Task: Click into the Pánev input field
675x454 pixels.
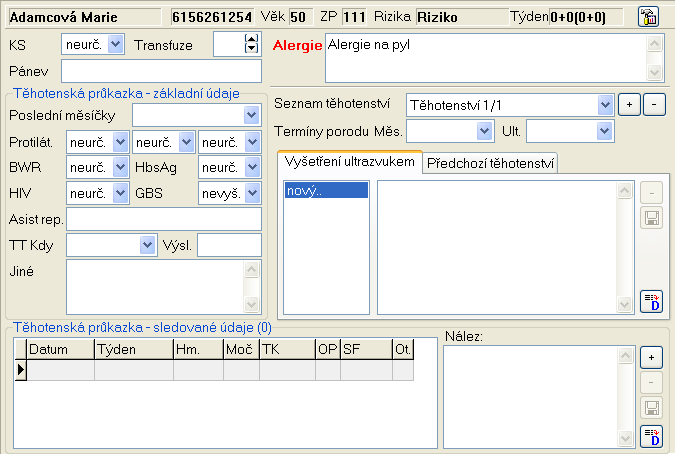Action: pos(160,71)
